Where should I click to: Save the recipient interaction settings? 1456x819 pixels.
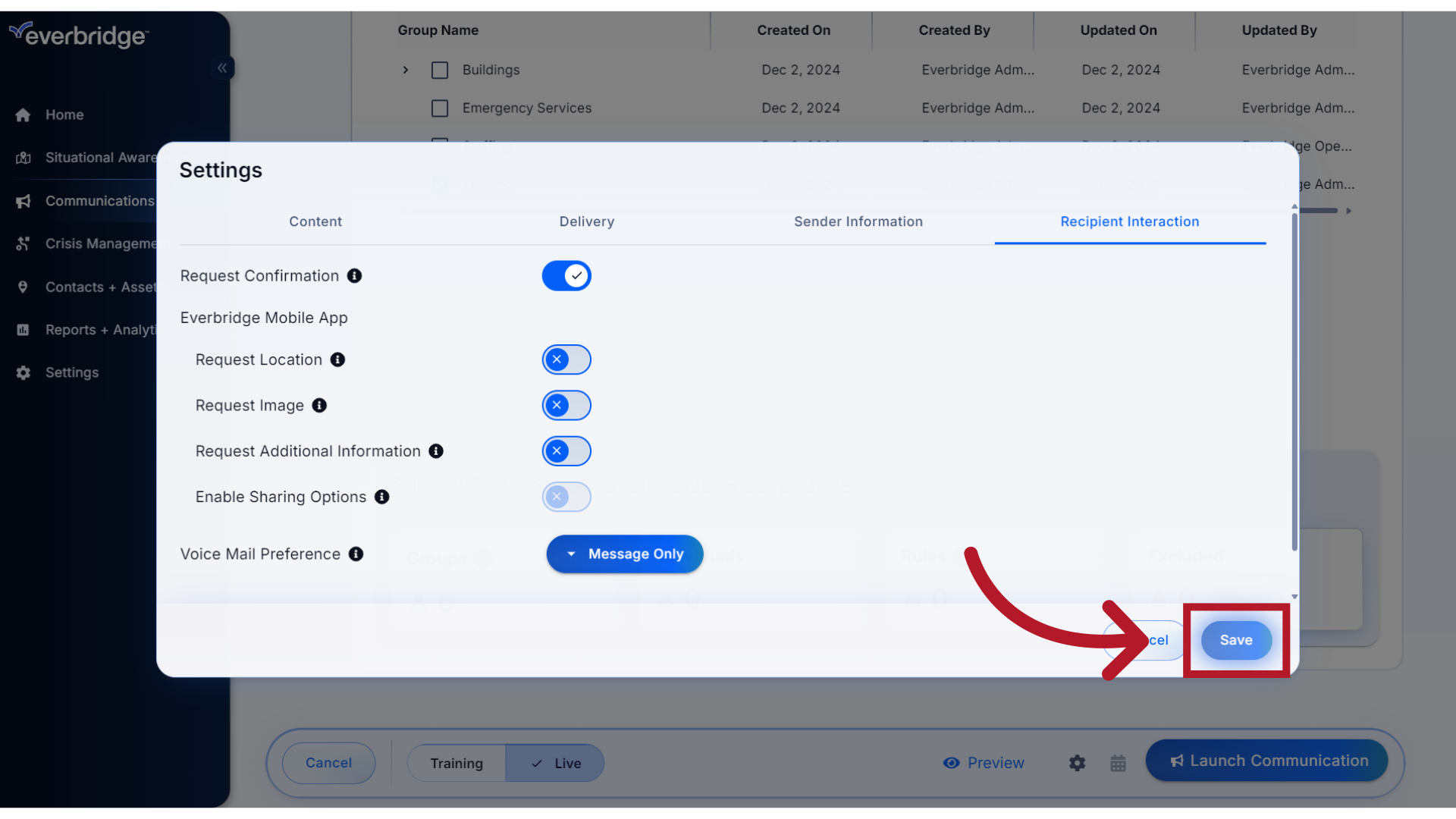pyautogui.click(x=1236, y=639)
